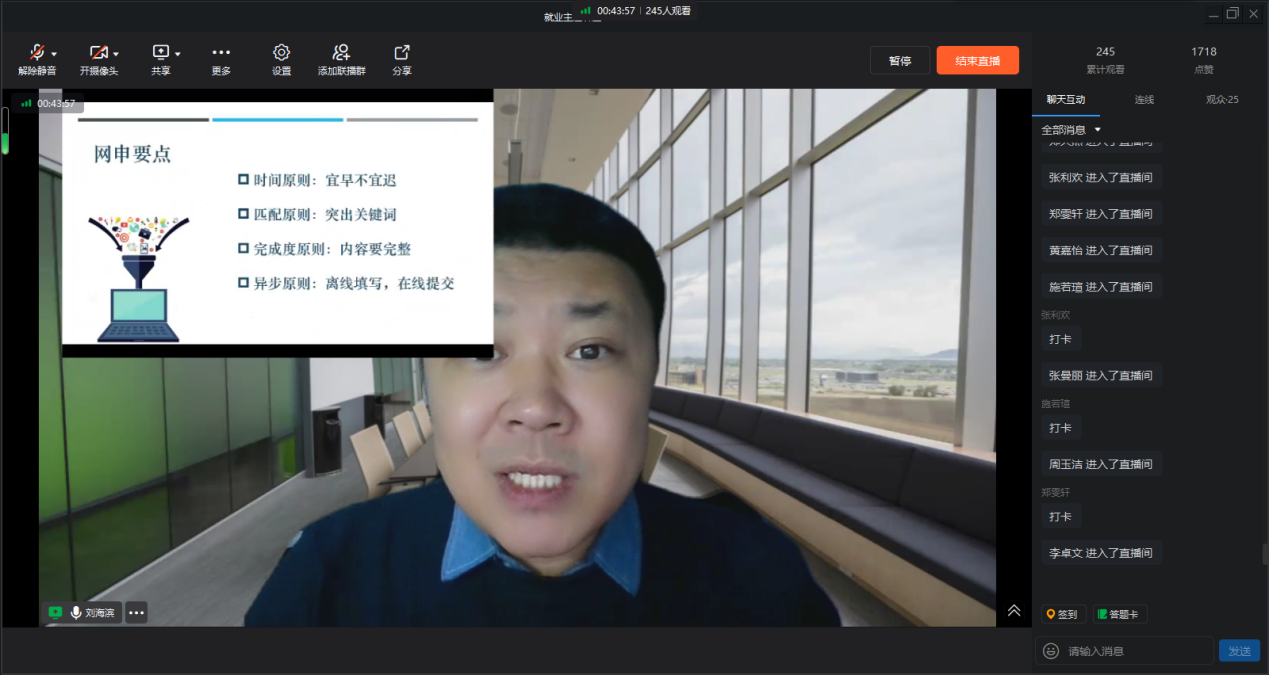Open the 全部消息 message filter dropdown
The width and height of the screenshot is (1269, 675).
(x=1071, y=130)
